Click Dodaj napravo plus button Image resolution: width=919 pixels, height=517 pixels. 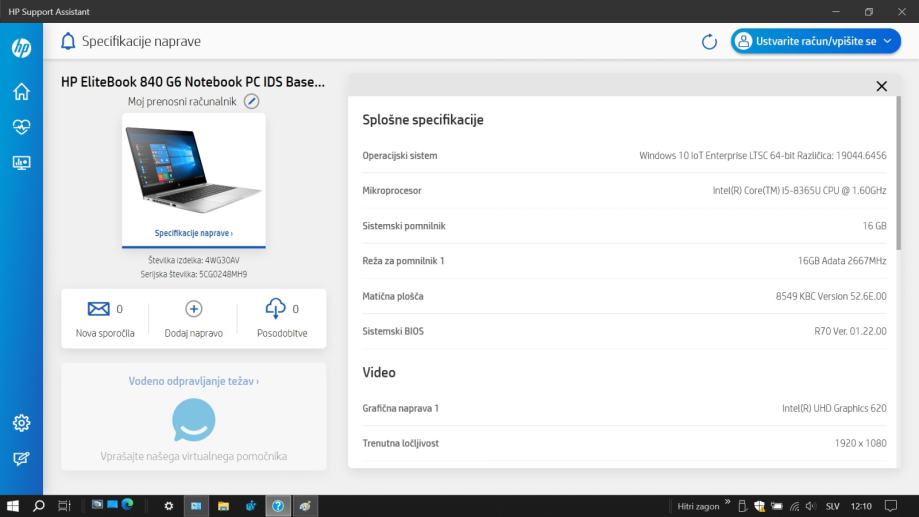tap(194, 310)
